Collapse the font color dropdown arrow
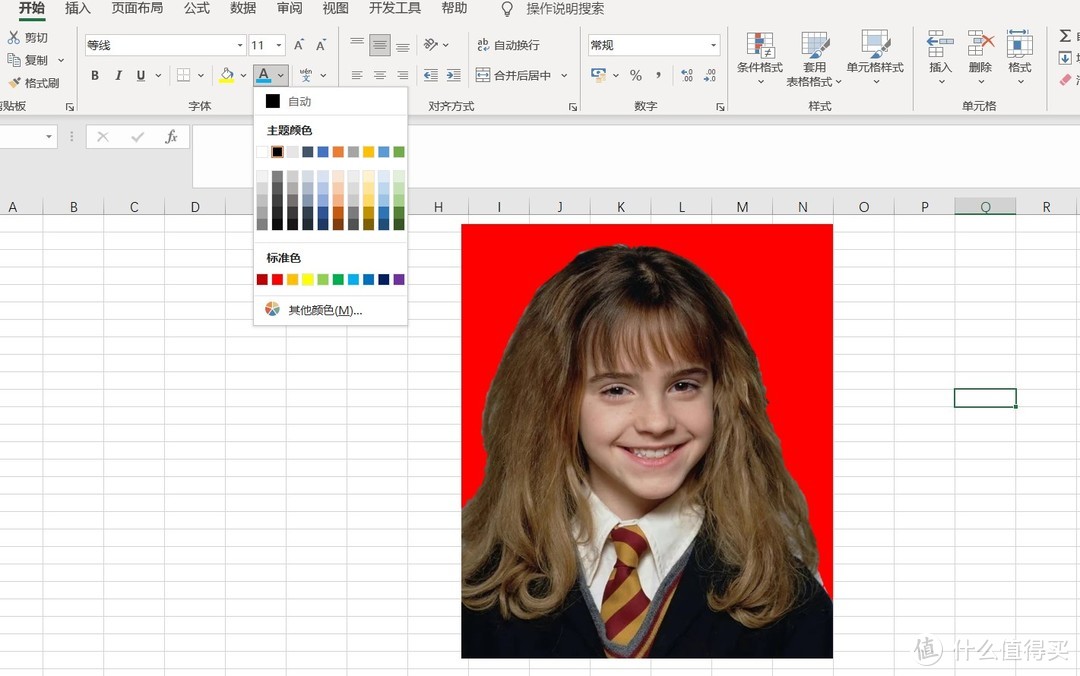This screenshot has height=676, width=1080. 281,75
